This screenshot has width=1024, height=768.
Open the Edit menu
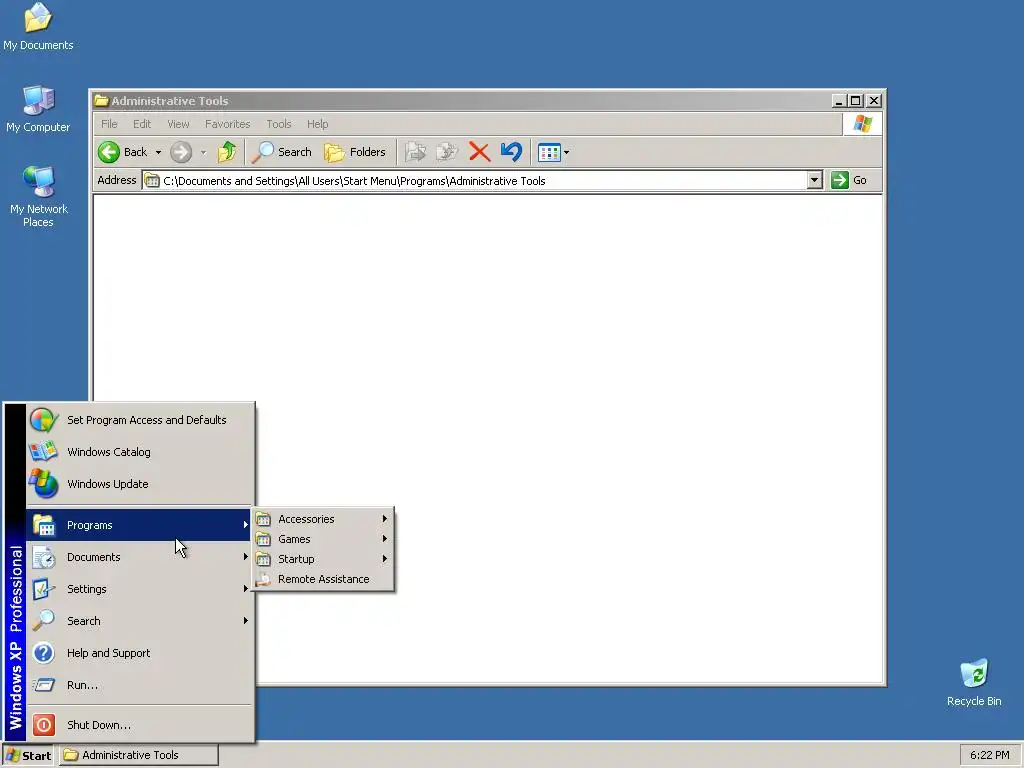pos(142,124)
